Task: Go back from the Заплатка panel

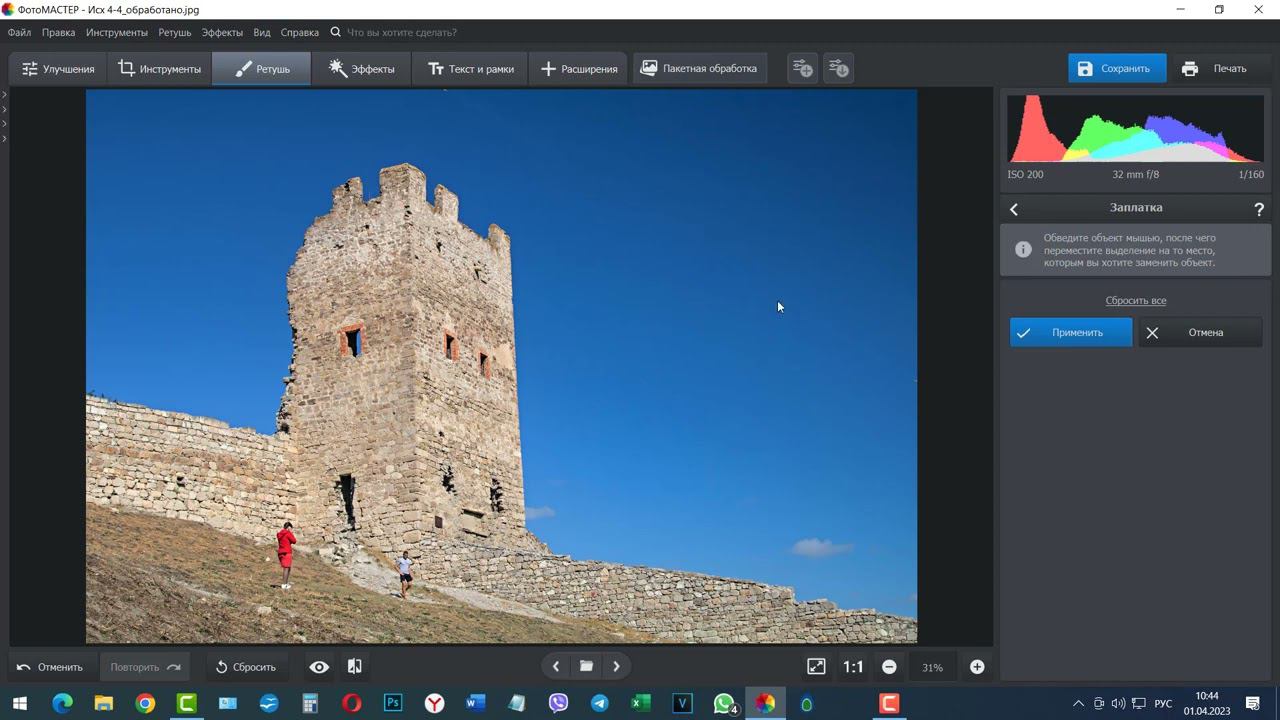Action: tap(1014, 209)
